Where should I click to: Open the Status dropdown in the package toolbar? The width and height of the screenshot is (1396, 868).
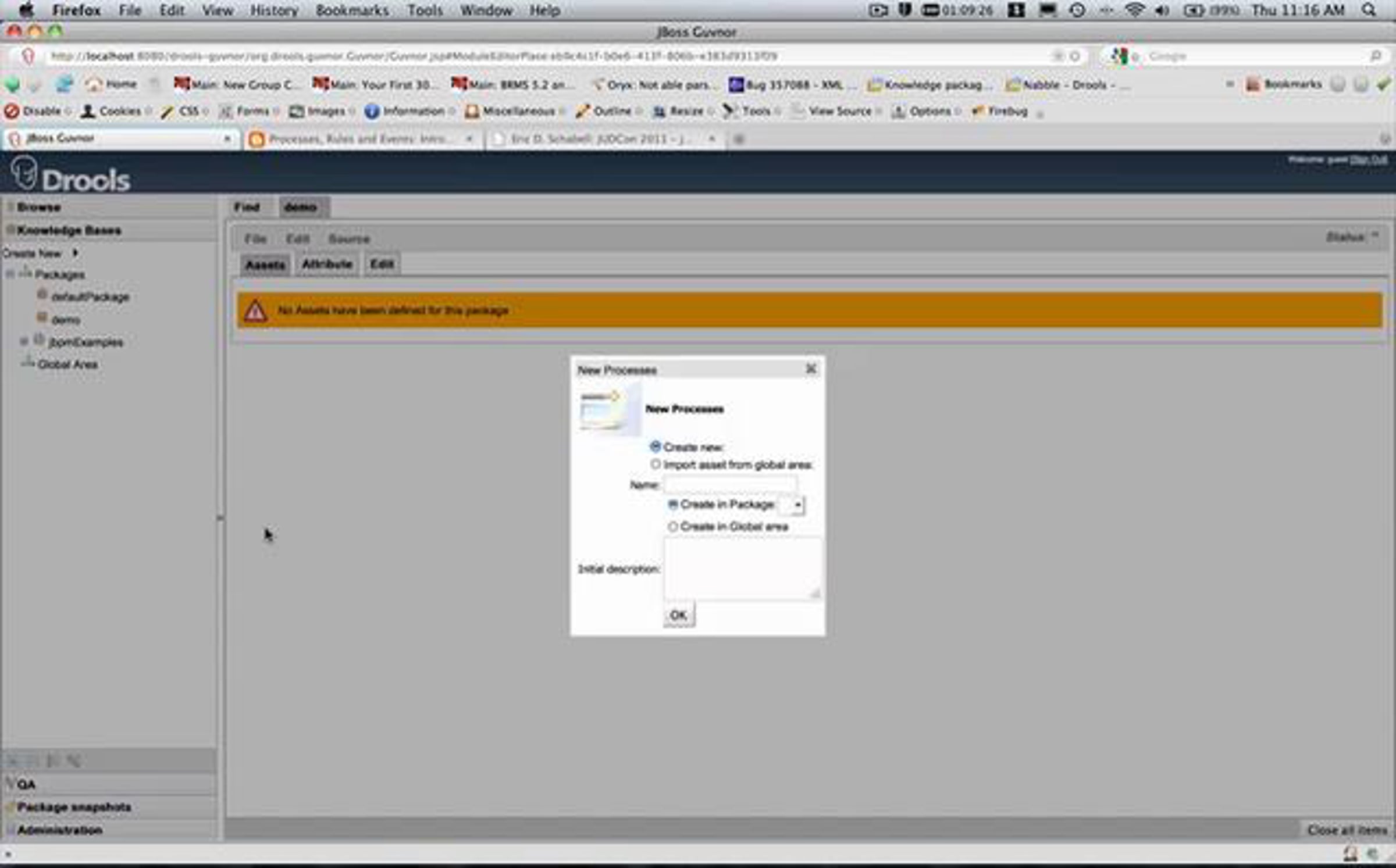click(1352, 237)
